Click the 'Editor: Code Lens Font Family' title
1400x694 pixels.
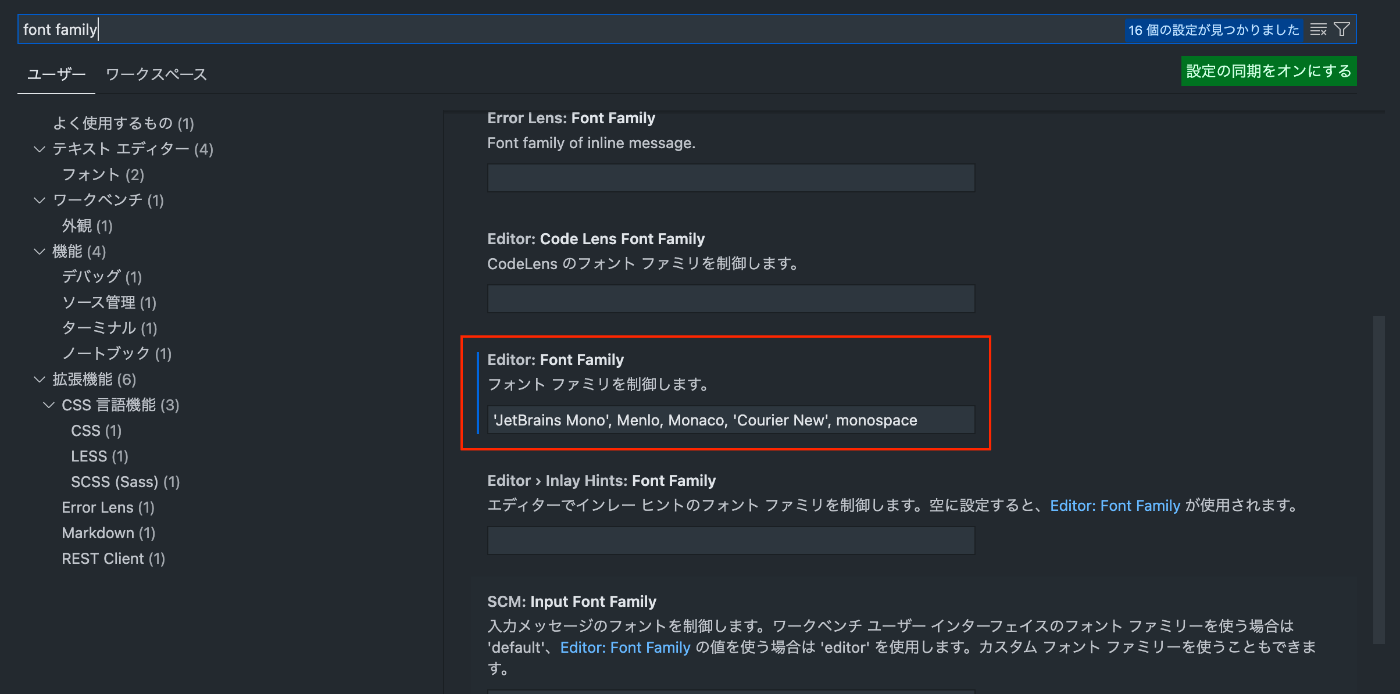(596, 239)
